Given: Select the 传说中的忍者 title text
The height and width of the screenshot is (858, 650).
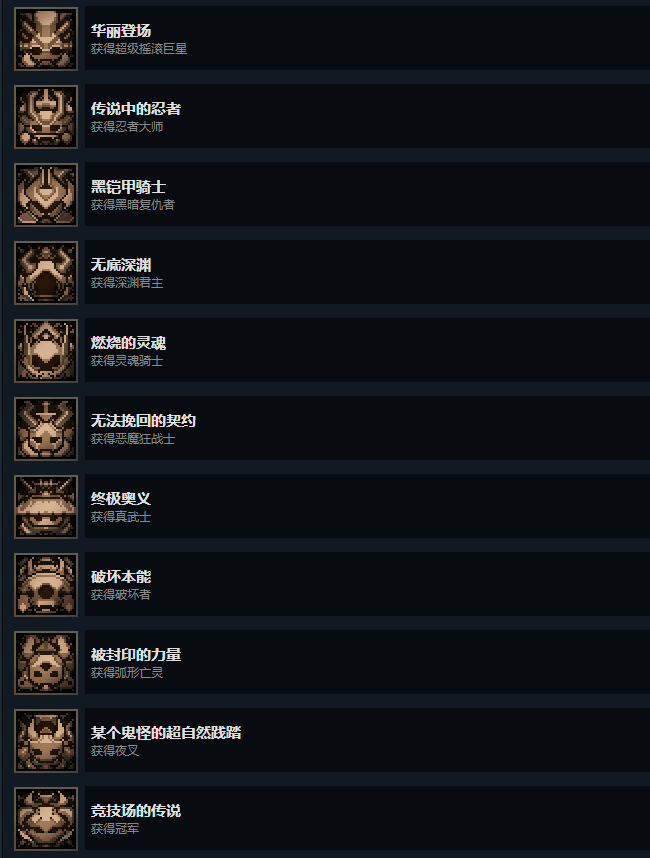Looking at the screenshot, I should tap(136, 109).
